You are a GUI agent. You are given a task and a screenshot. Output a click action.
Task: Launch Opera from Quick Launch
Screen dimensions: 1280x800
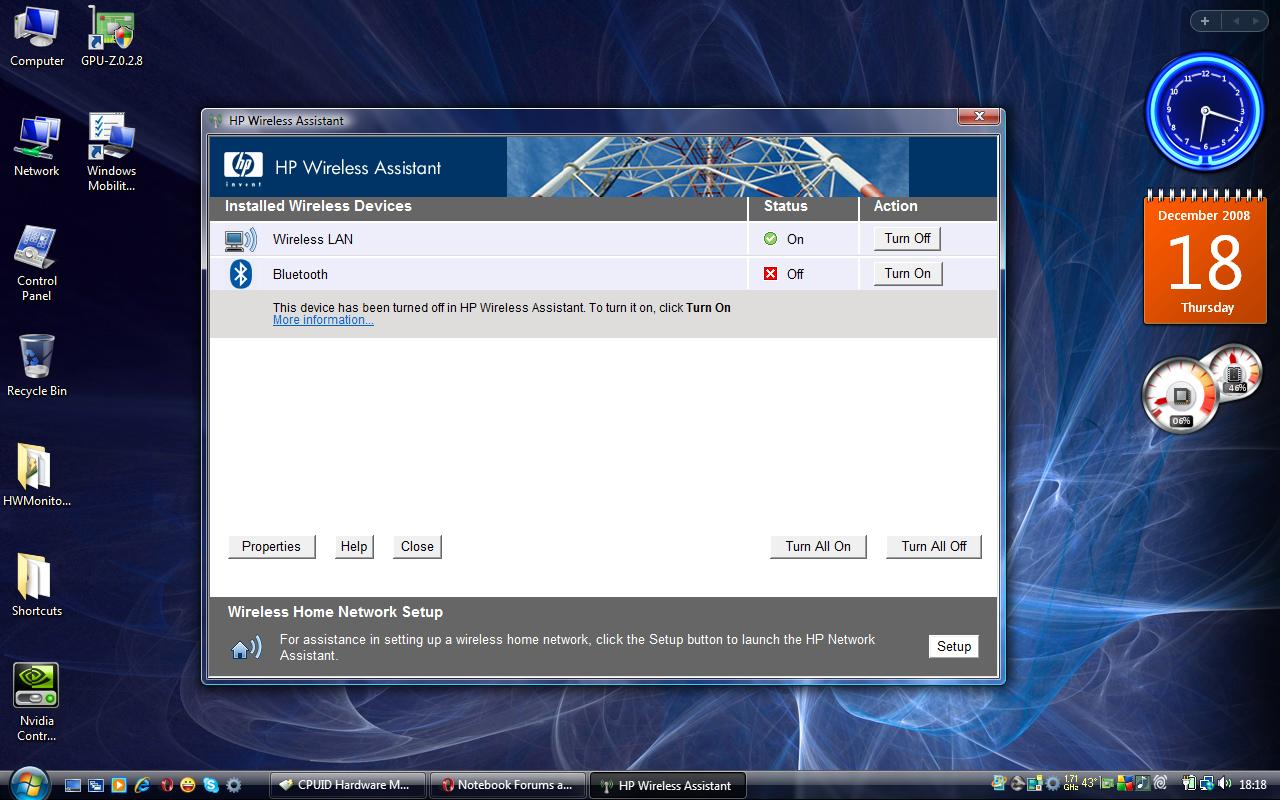166,785
